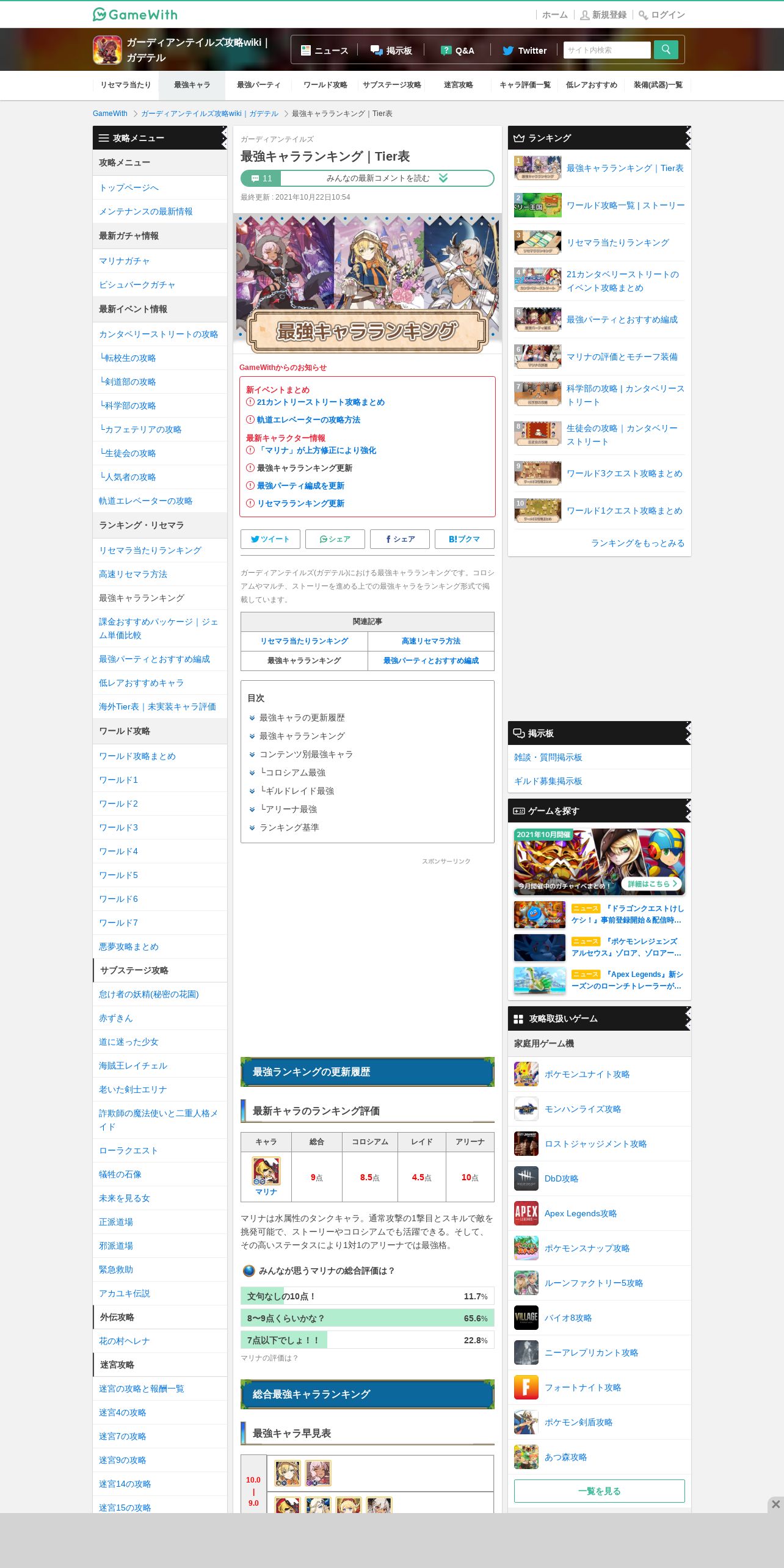Vote 文句なしの10点！ in the poll
The height and width of the screenshot is (1568, 784).
coord(367,1296)
